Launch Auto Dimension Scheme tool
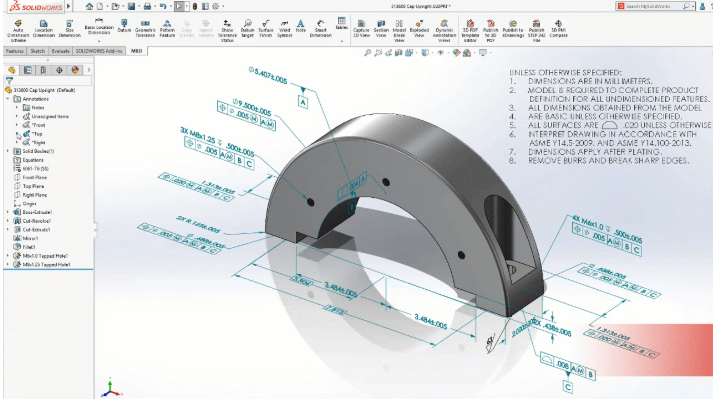The image size is (713, 399). 18,30
